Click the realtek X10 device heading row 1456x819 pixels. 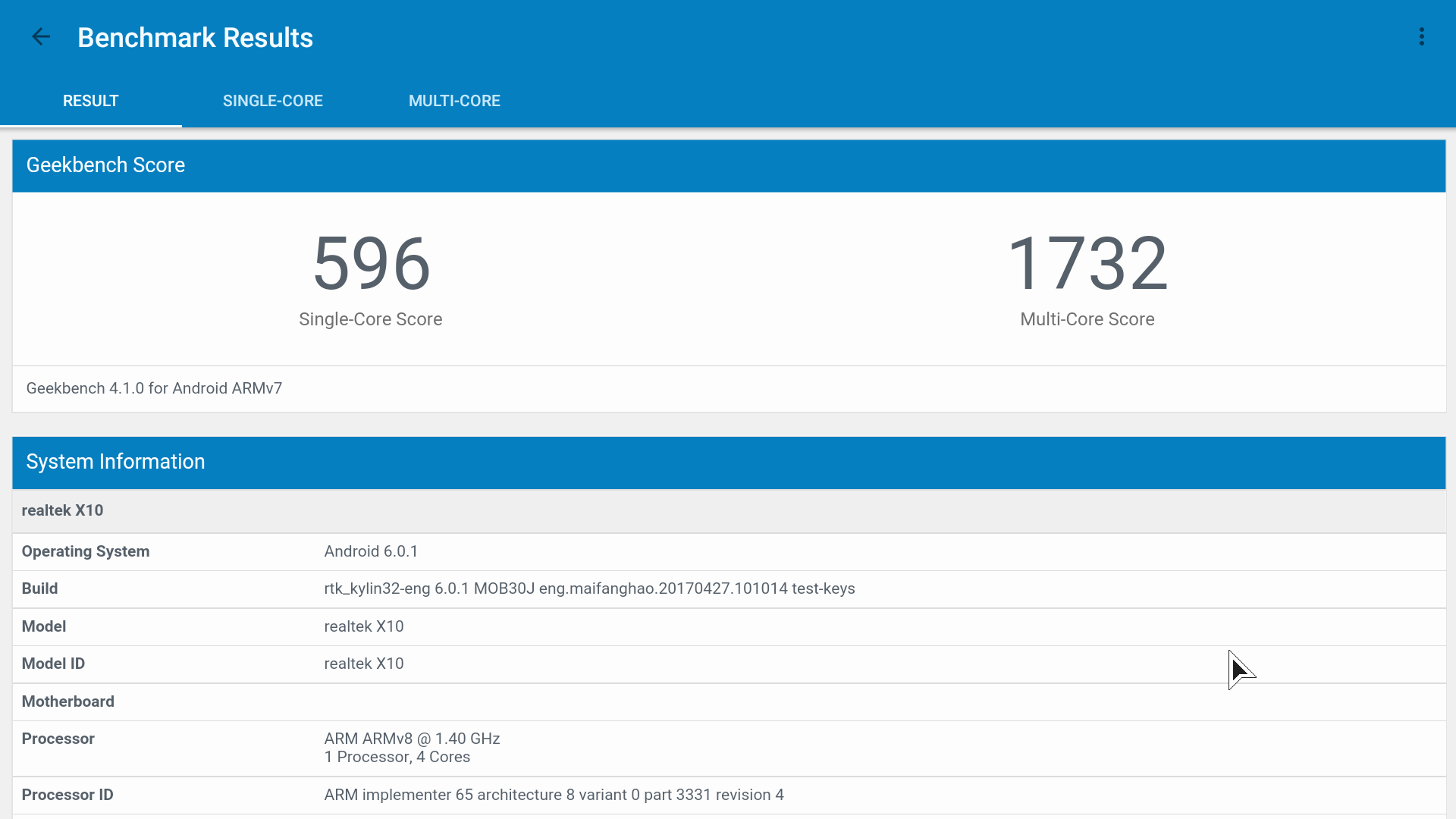click(62, 510)
